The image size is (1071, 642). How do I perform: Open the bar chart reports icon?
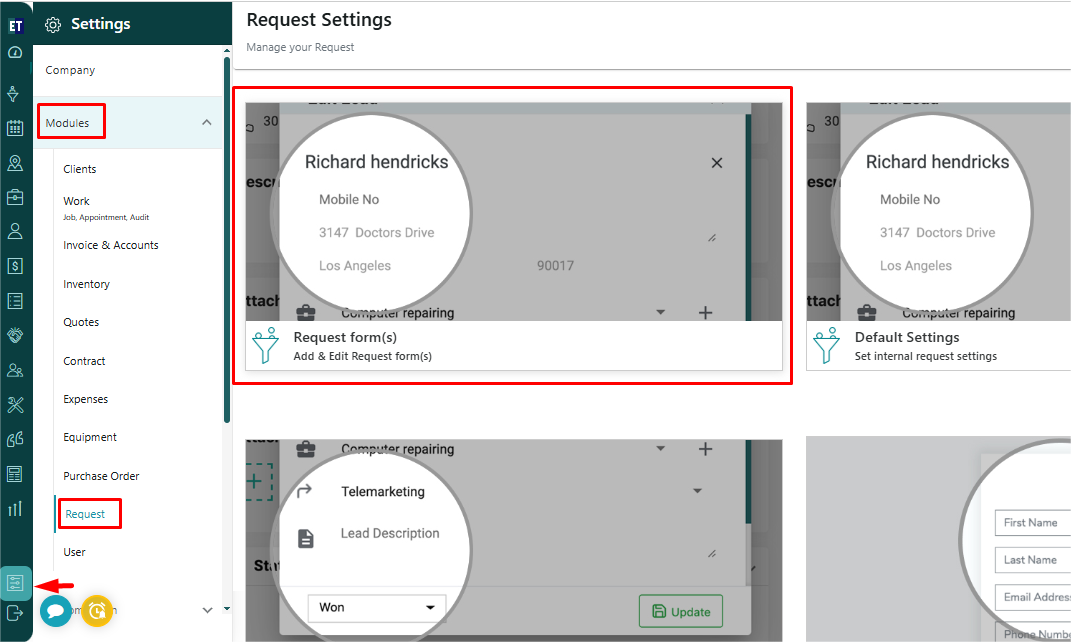(x=15, y=508)
